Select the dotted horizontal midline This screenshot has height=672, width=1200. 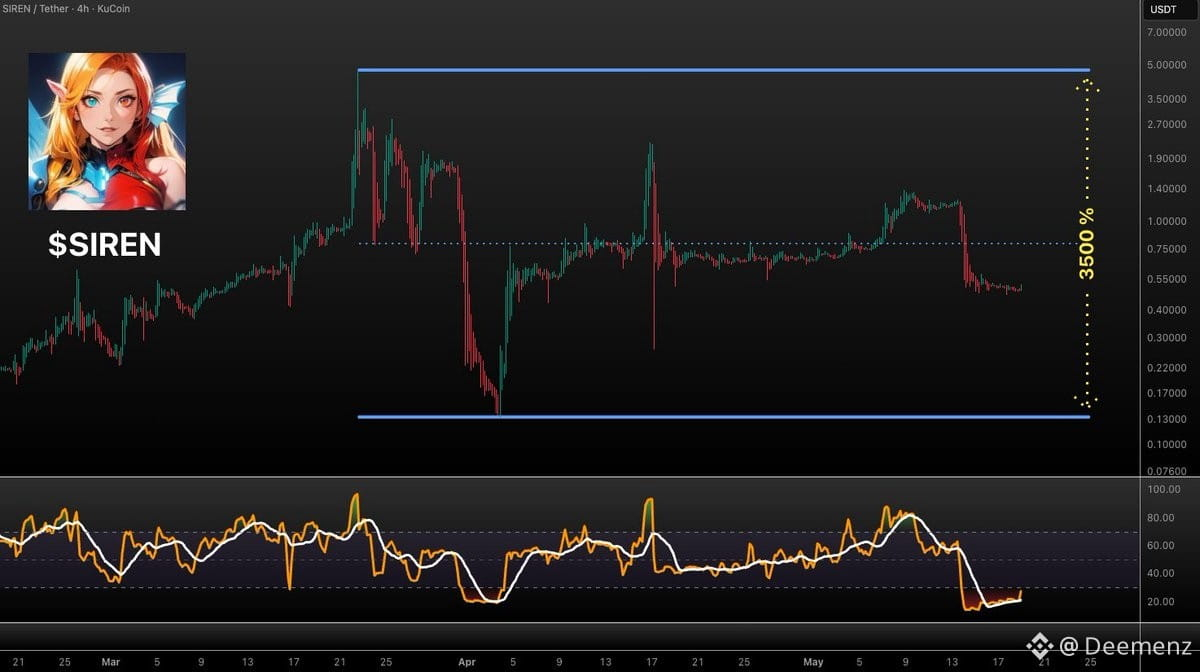723,243
